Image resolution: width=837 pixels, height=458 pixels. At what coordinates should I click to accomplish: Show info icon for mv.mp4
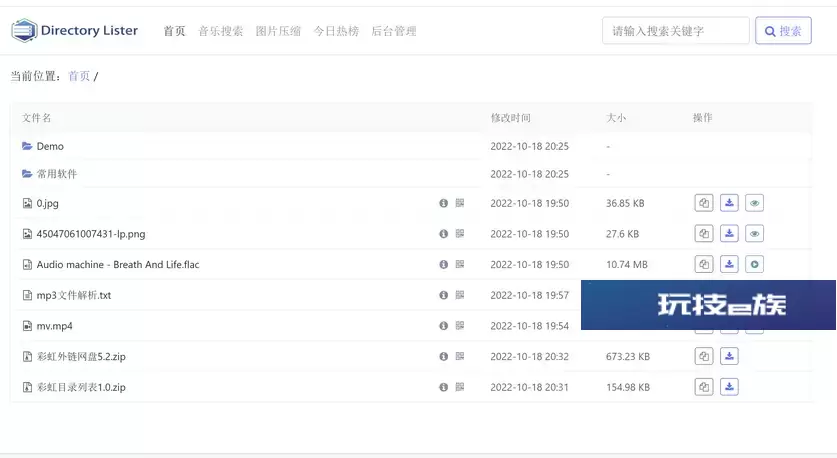click(443, 326)
